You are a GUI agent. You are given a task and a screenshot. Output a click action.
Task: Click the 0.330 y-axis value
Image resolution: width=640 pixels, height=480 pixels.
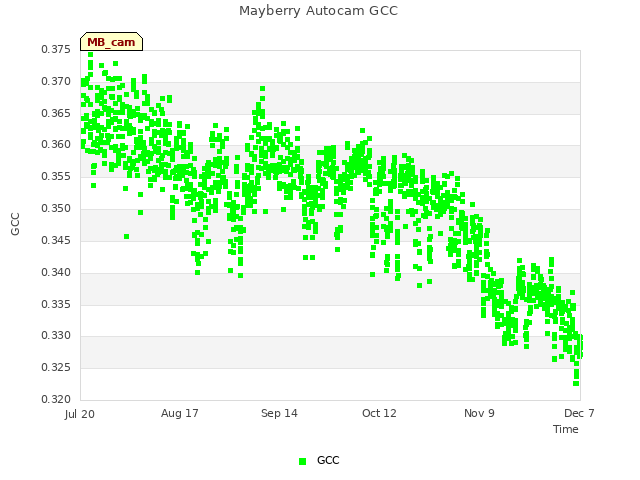(x=56, y=336)
